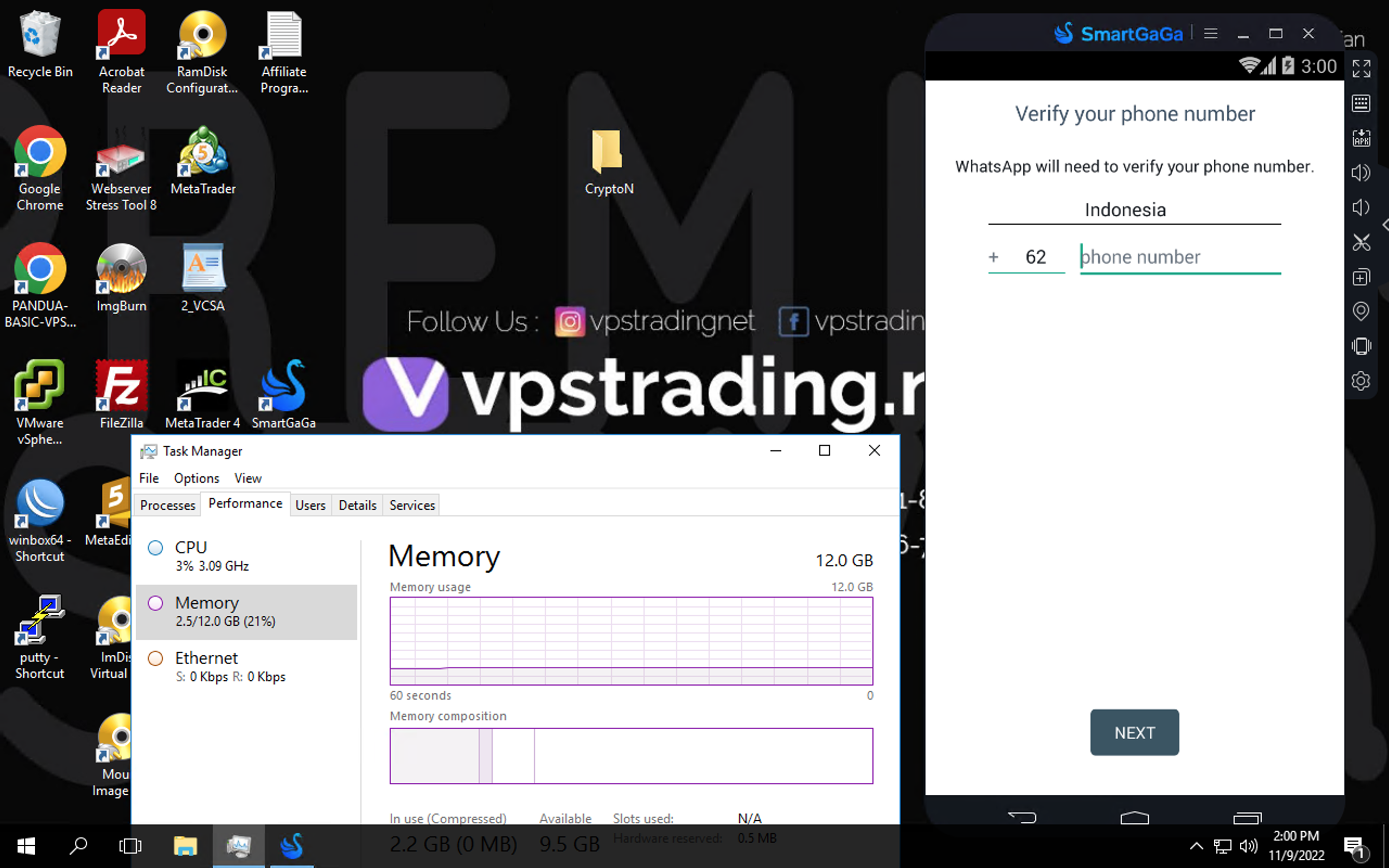This screenshot has height=868, width=1389.
Task: Open MetaTrader desktop shortcut
Action: pos(203,161)
